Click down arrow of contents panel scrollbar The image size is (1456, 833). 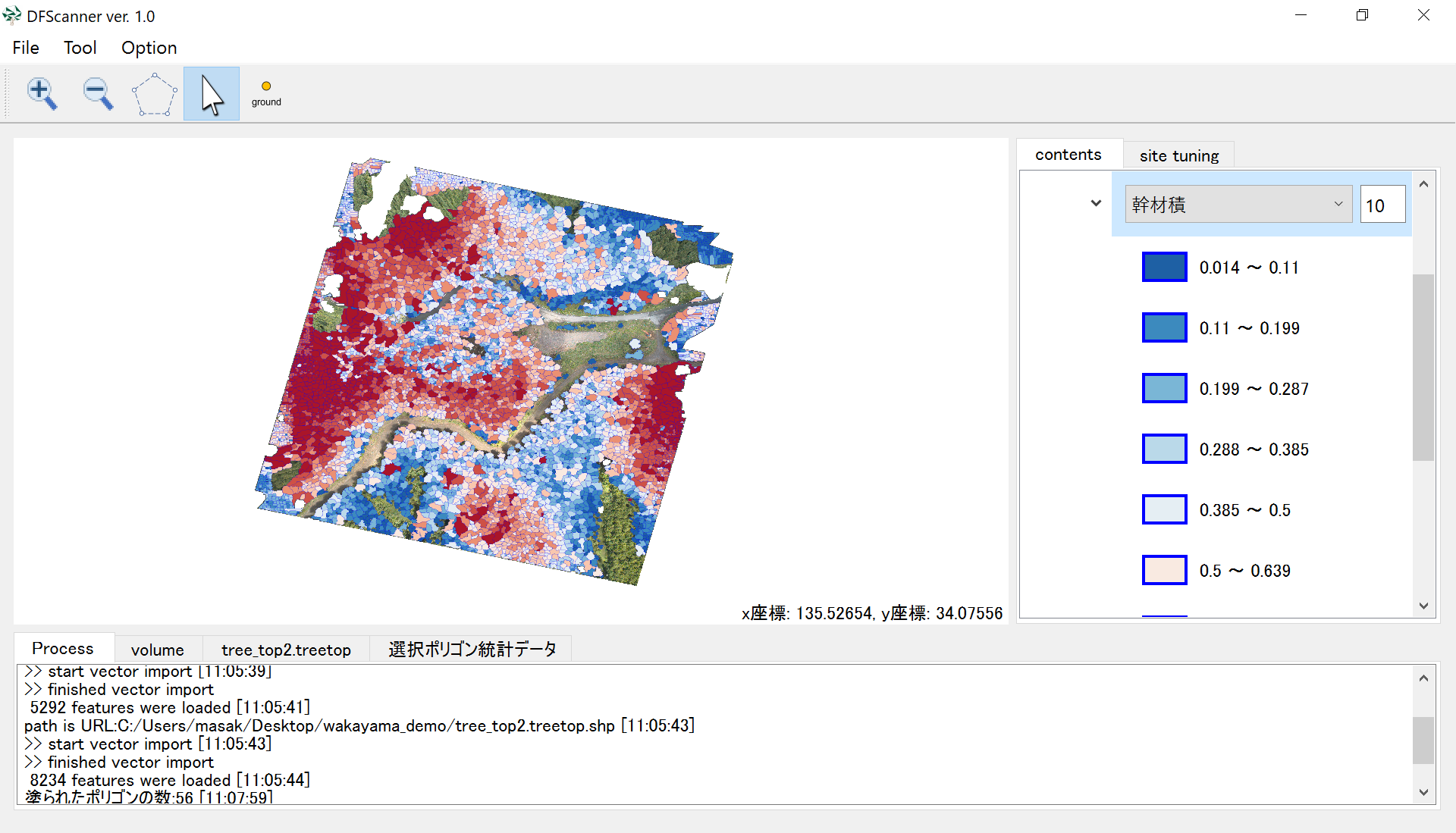(1423, 606)
